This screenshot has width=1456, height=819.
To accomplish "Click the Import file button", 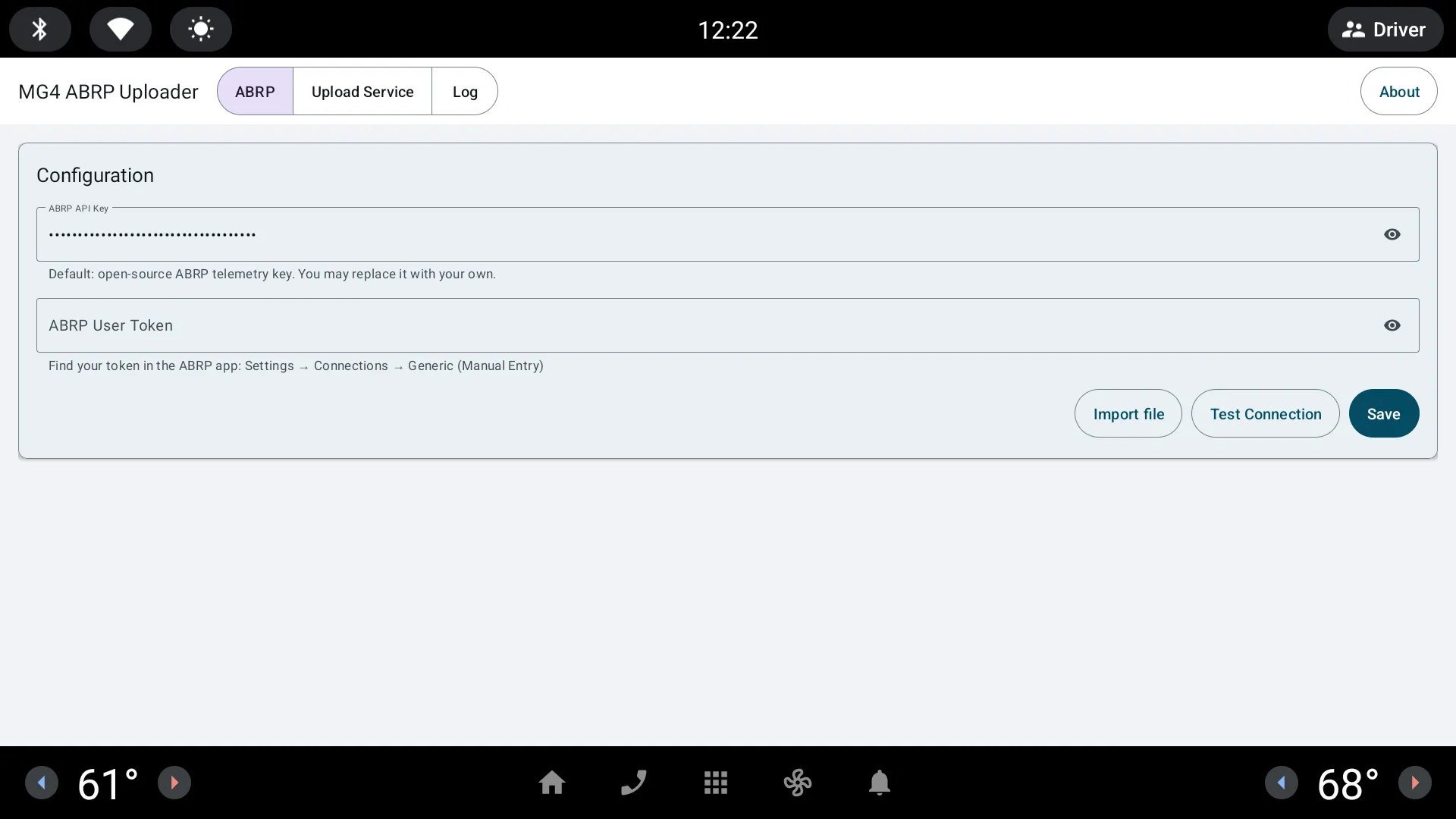I will coord(1128,413).
